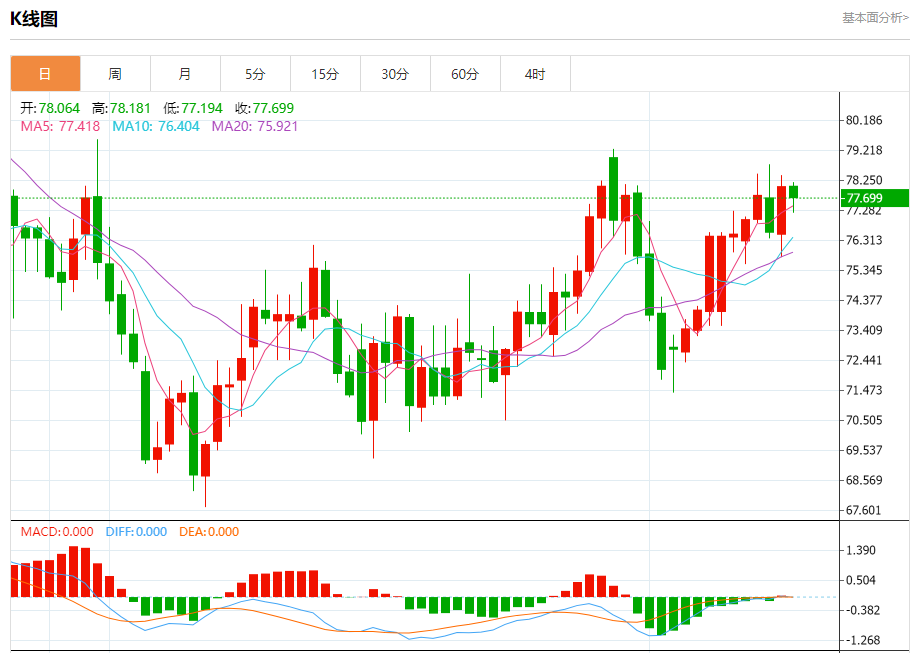Select the 日 daily chart tab
The width and height of the screenshot is (914, 653).
(45, 74)
